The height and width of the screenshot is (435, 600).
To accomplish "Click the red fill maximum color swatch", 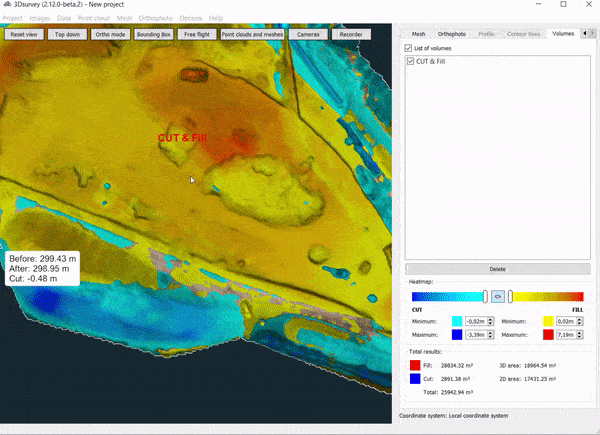I will [547, 333].
